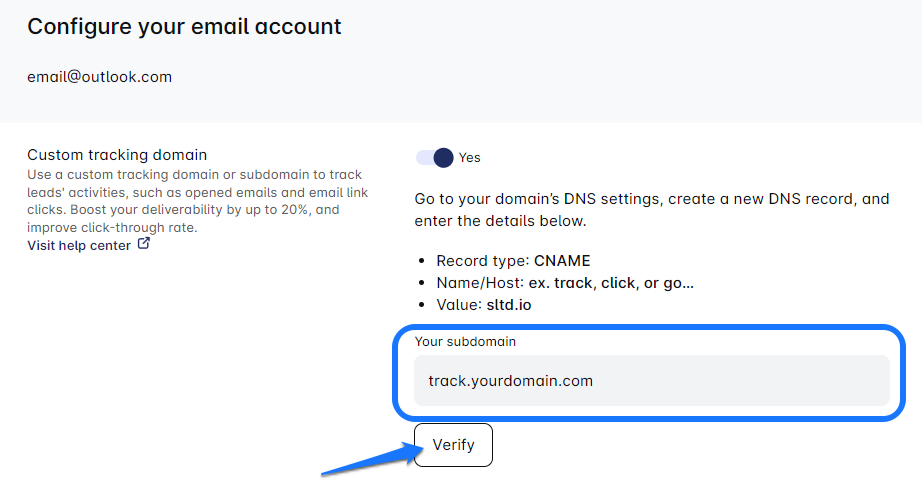The height and width of the screenshot is (485, 922).
Task: Select the email@outlook.com address text
Action: (99, 77)
